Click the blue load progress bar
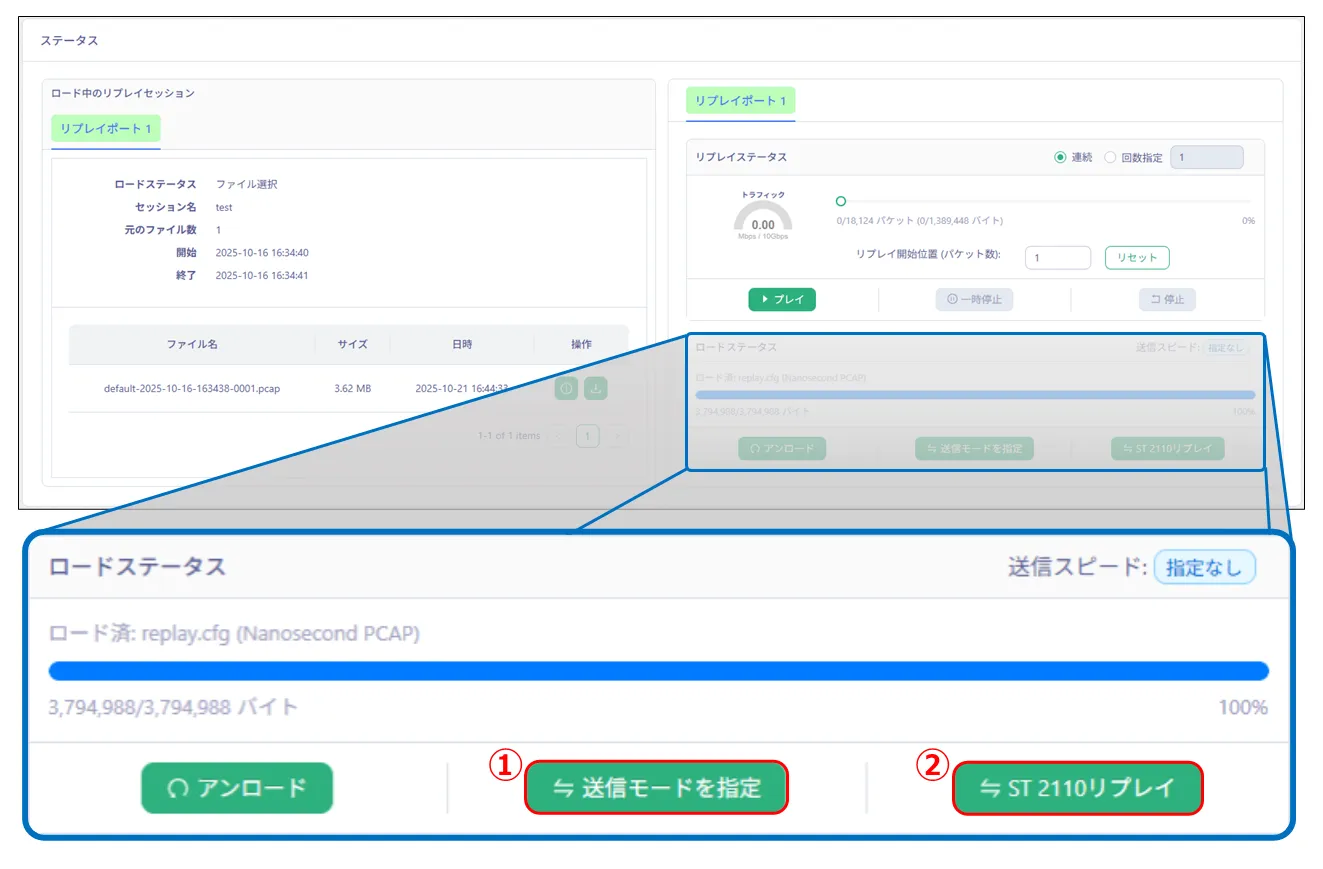Screen dimensions: 1323x869 click(x=658, y=671)
